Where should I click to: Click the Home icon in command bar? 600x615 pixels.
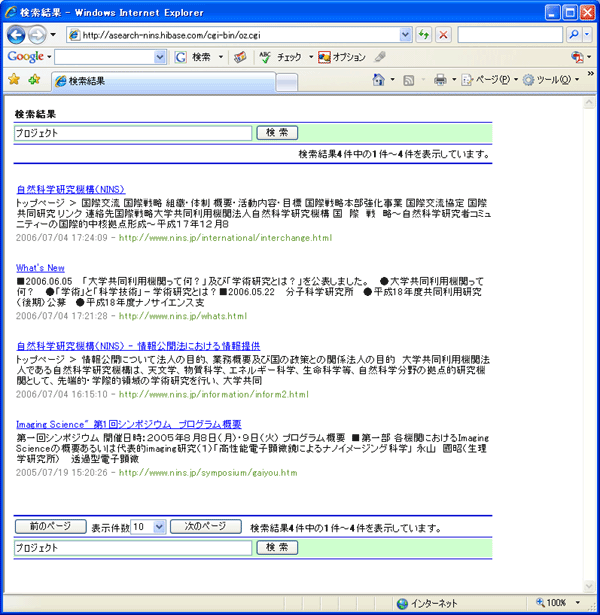click(x=378, y=80)
